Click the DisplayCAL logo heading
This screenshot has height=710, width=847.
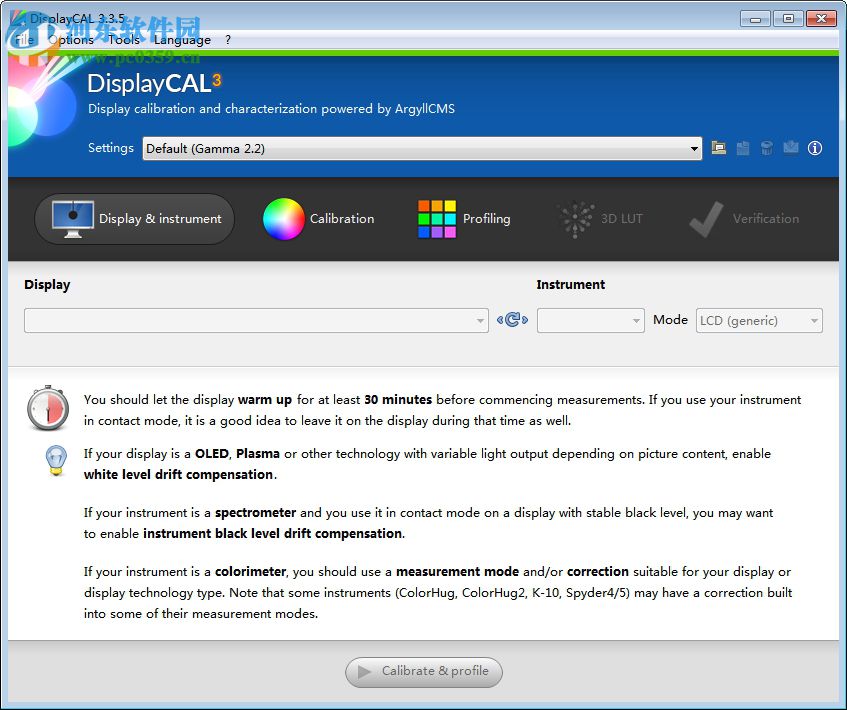[154, 83]
